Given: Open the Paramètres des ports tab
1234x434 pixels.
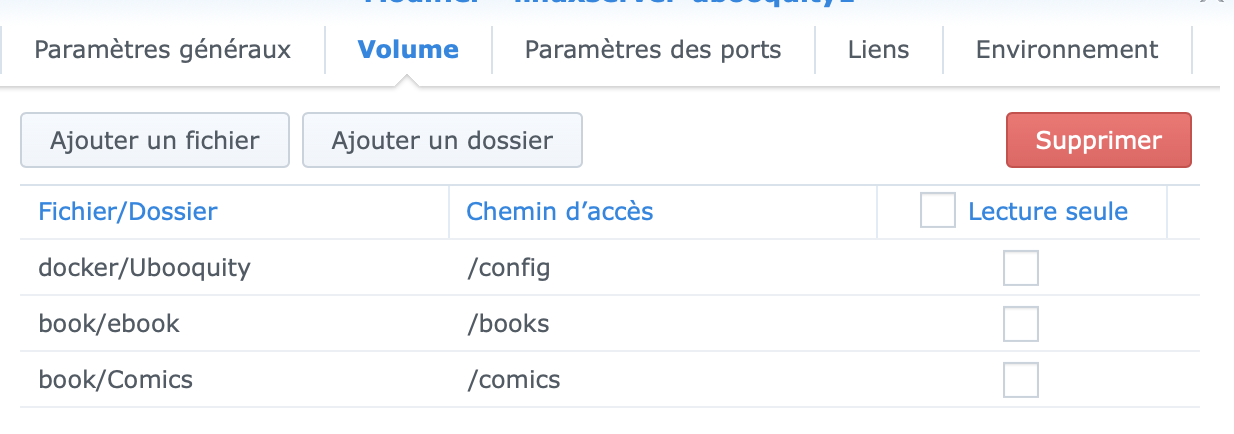Looking at the screenshot, I should pyautogui.click(x=653, y=50).
